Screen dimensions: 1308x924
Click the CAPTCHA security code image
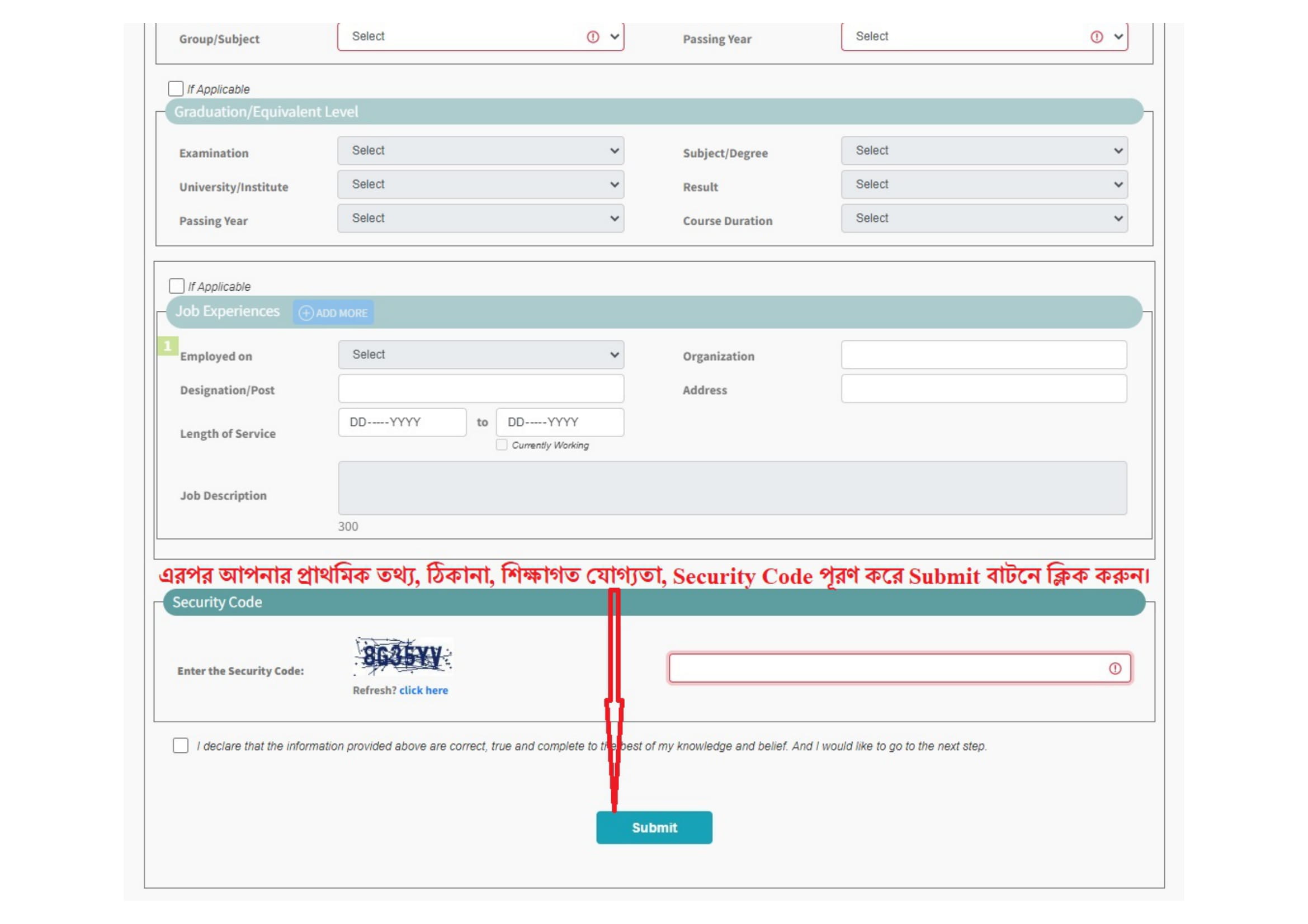(403, 656)
